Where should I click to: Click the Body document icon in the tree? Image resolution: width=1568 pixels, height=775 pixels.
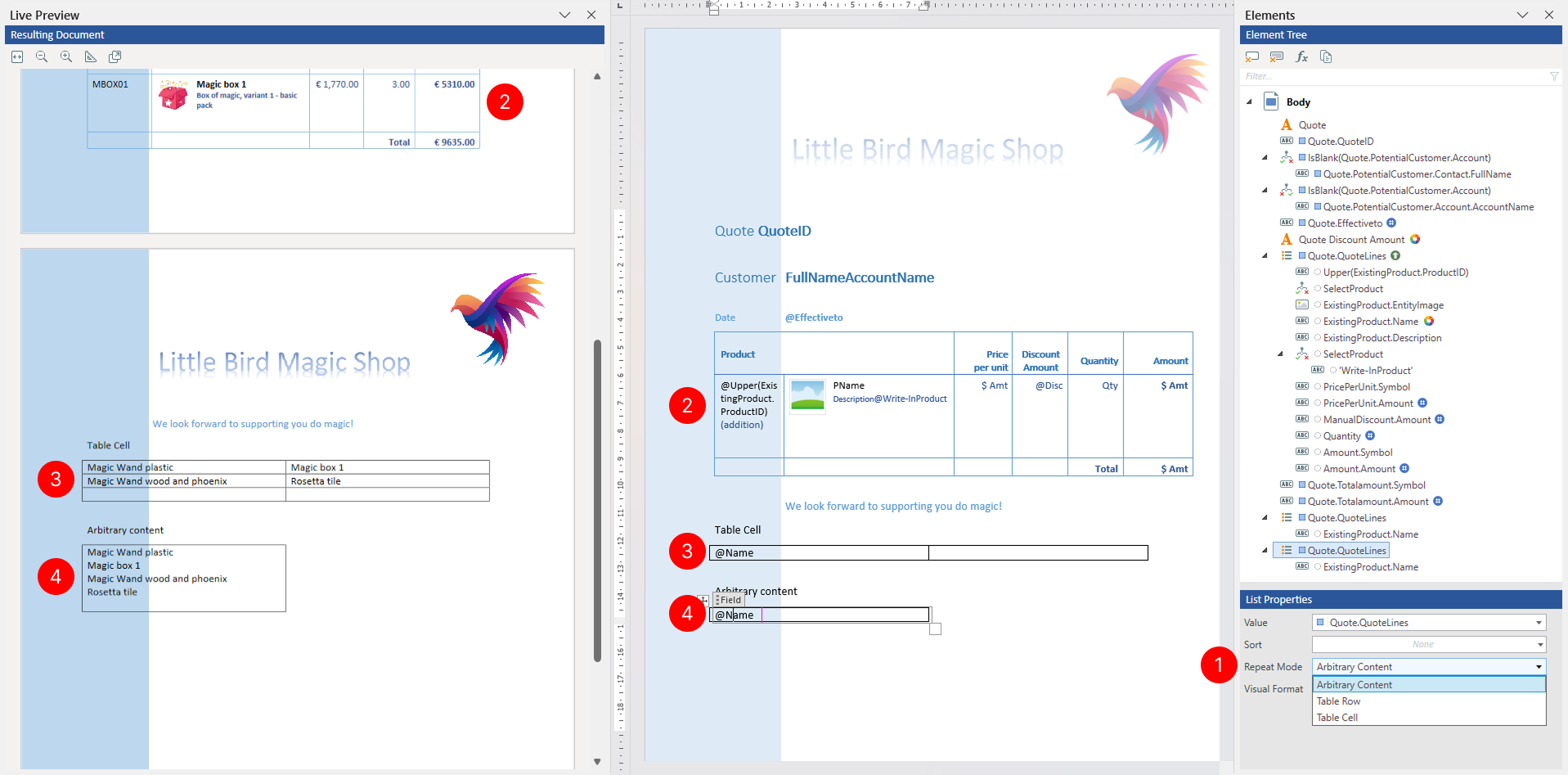pos(1271,101)
